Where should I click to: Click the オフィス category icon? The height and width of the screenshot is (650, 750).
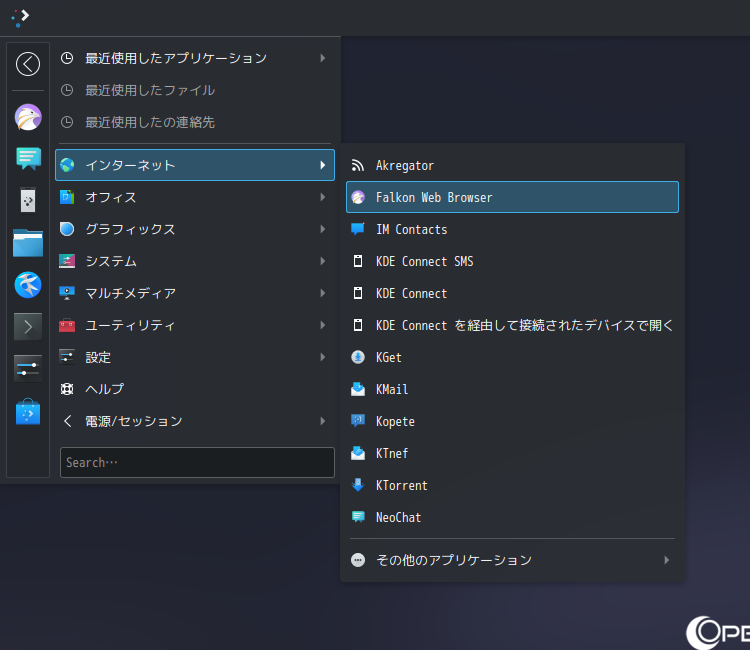point(67,197)
